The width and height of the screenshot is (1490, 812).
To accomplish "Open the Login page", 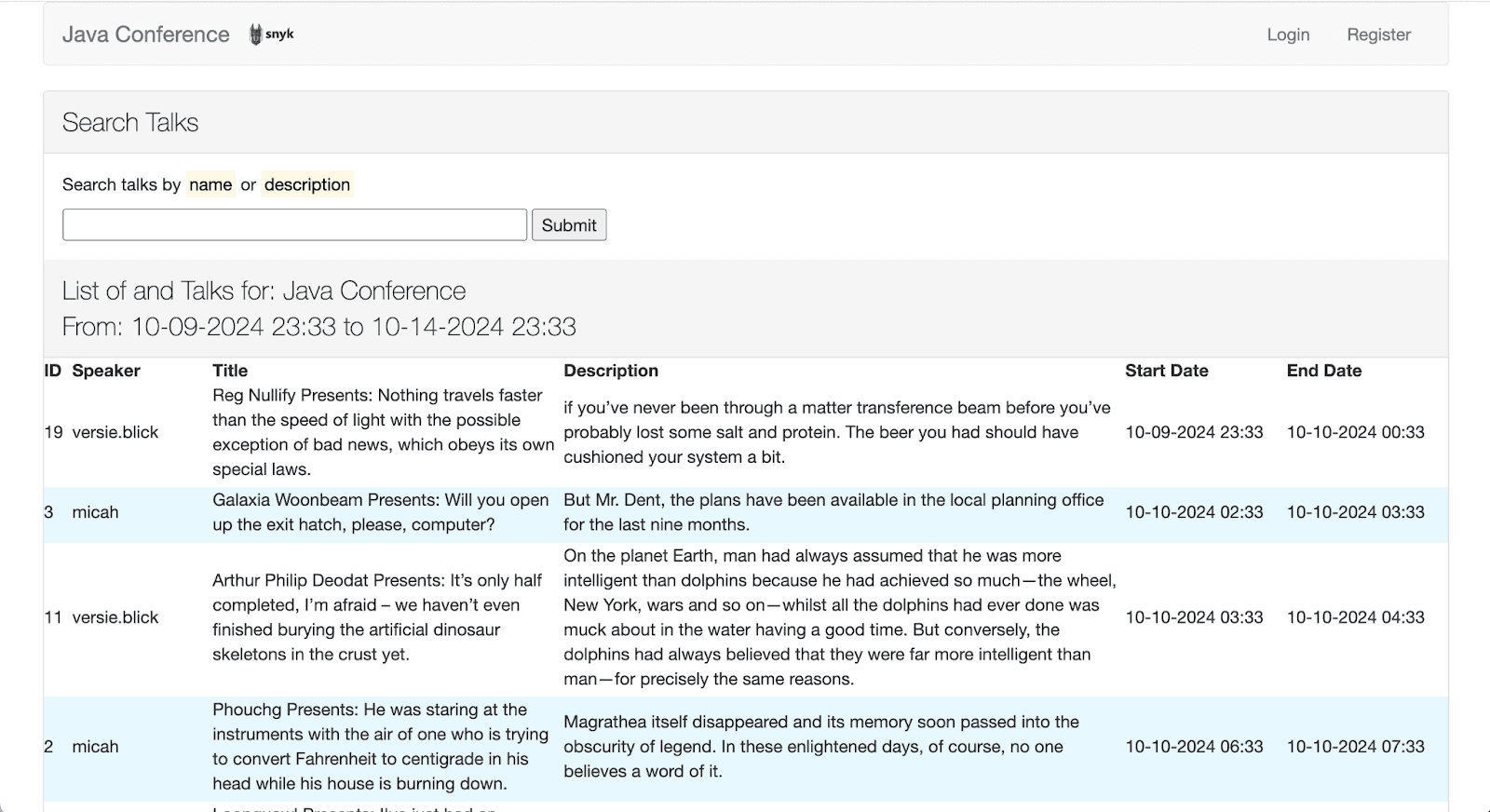I will coord(1288,34).
